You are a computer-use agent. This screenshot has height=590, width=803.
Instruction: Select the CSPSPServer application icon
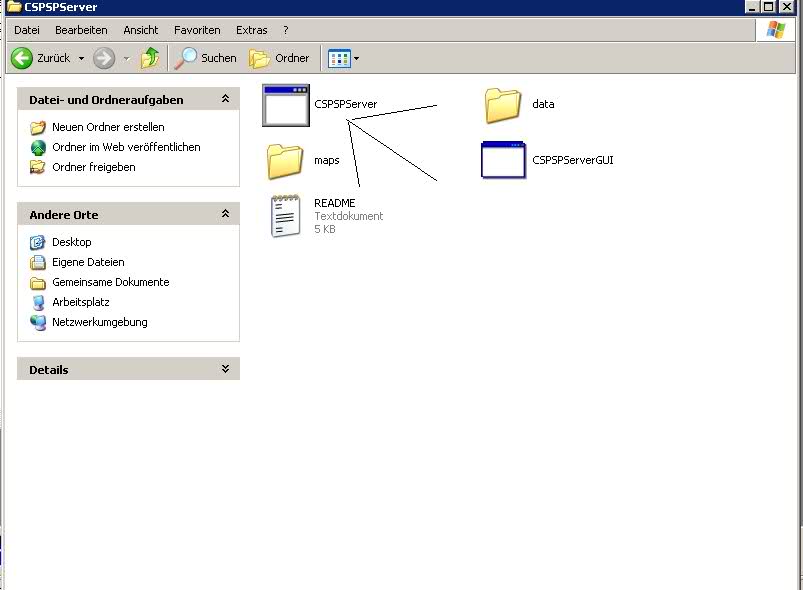click(286, 106)
